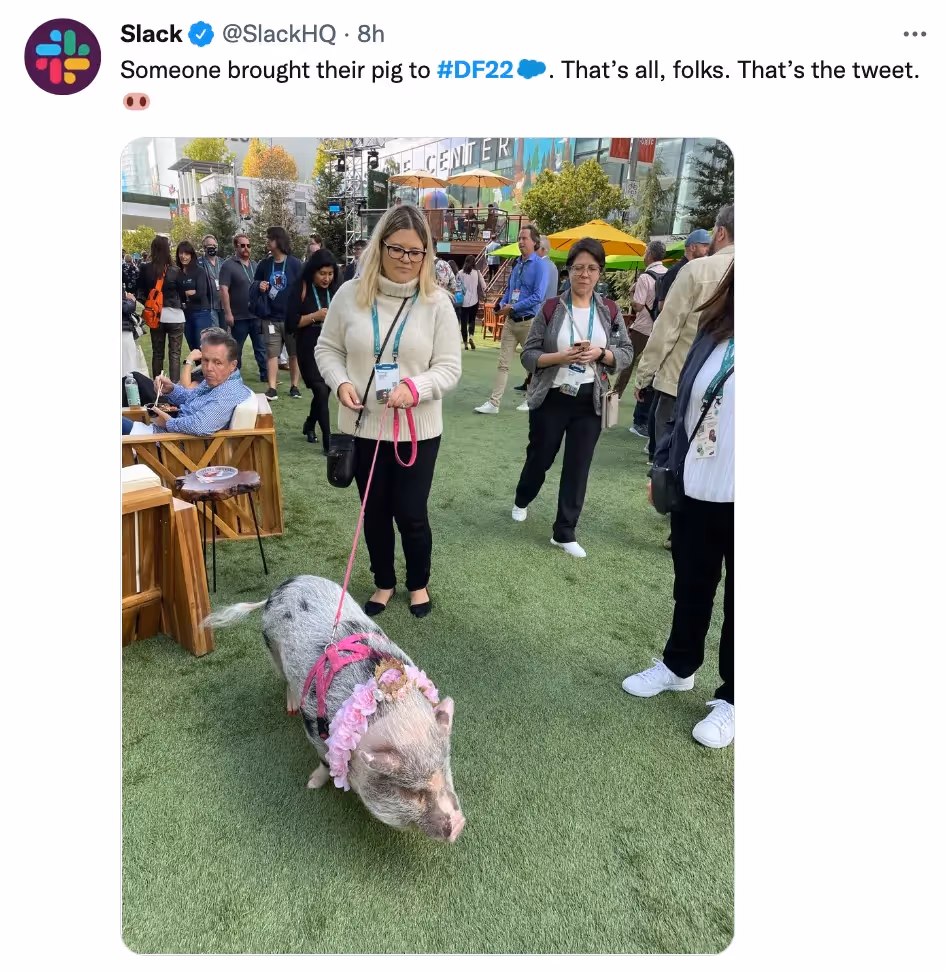Open Slack's profile avatar logo
The width and height of the screenshot is (946, 972).
[62, 56]
